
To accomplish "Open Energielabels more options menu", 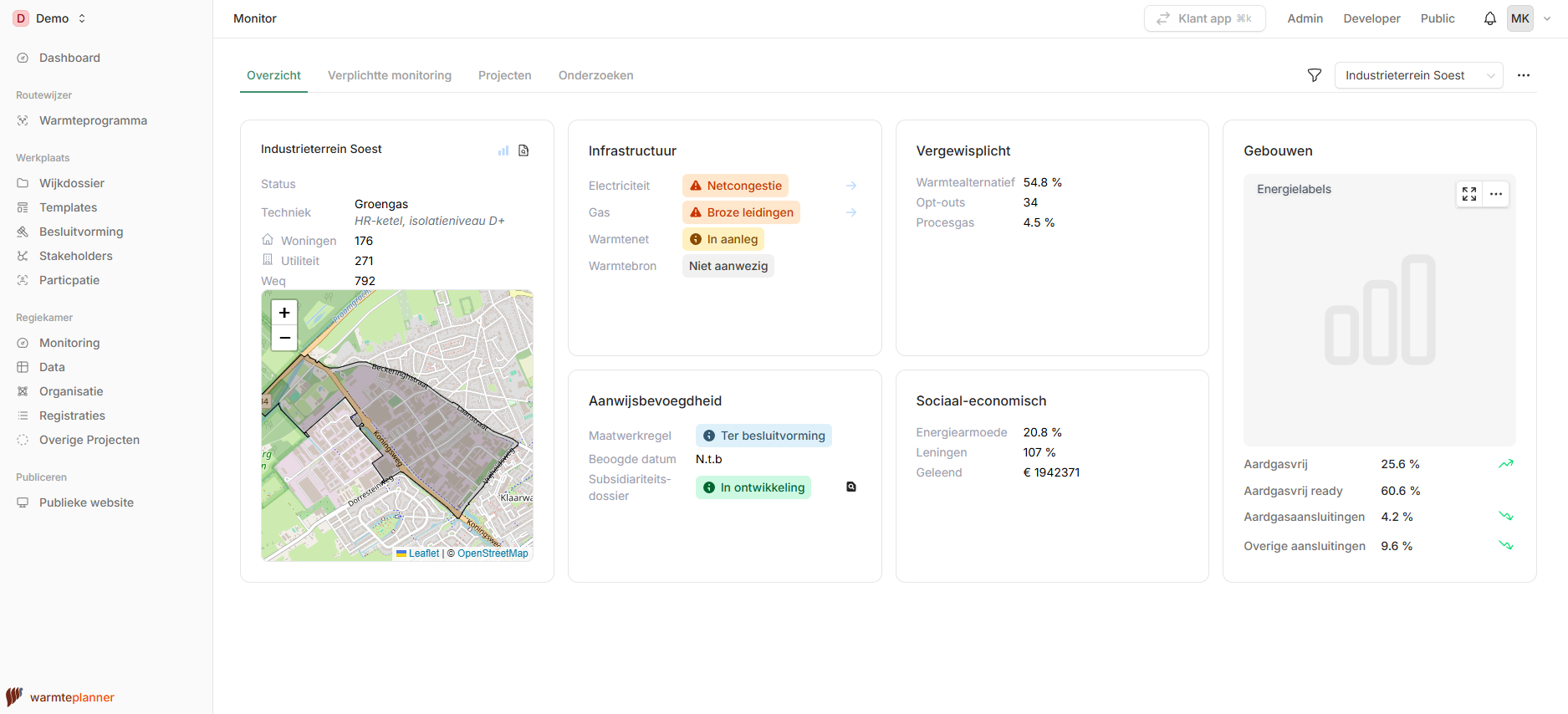I will point(1496,194).
